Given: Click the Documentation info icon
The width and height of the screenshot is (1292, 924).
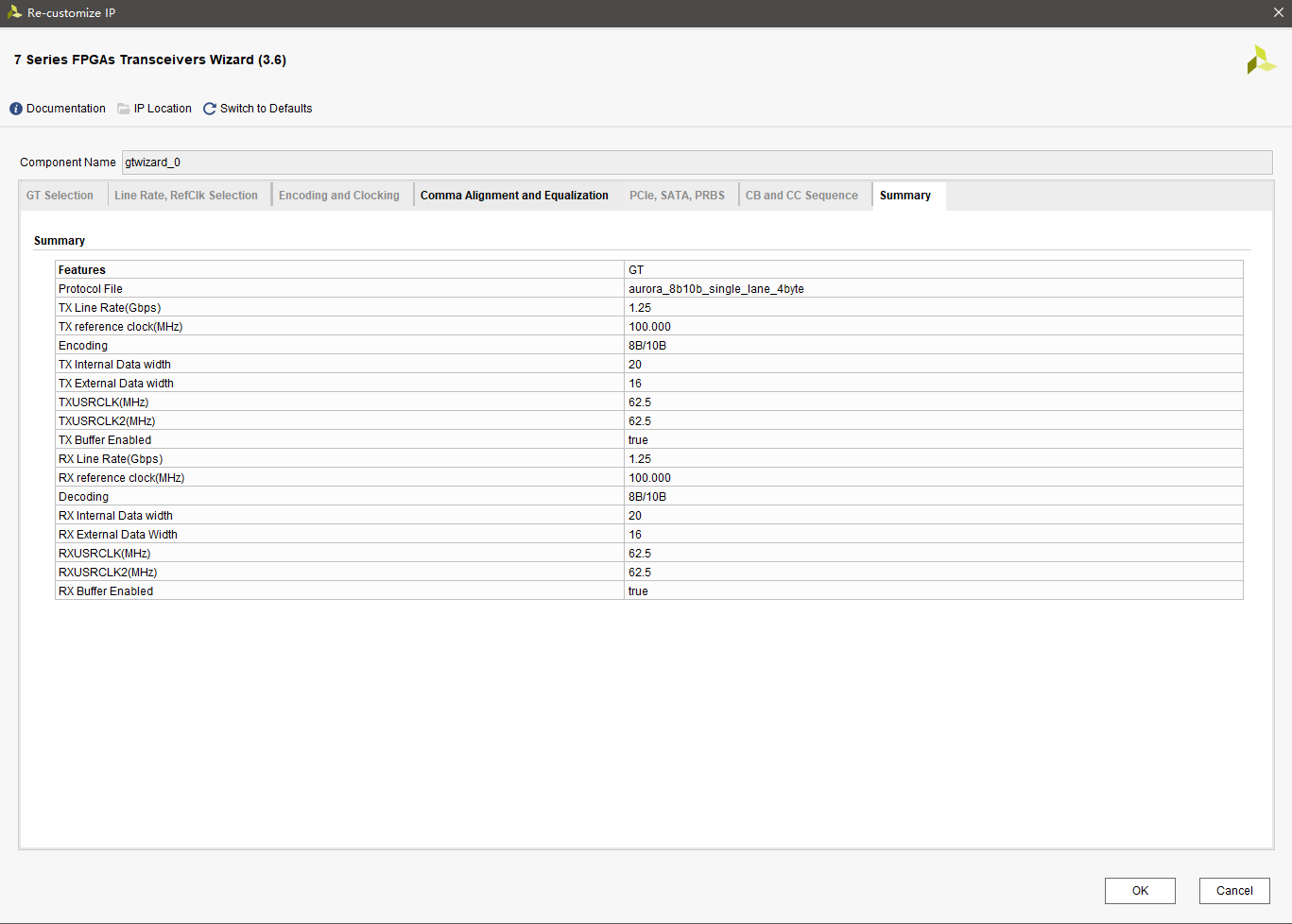Looking at the screenshot, I should [x=16, y=109].
